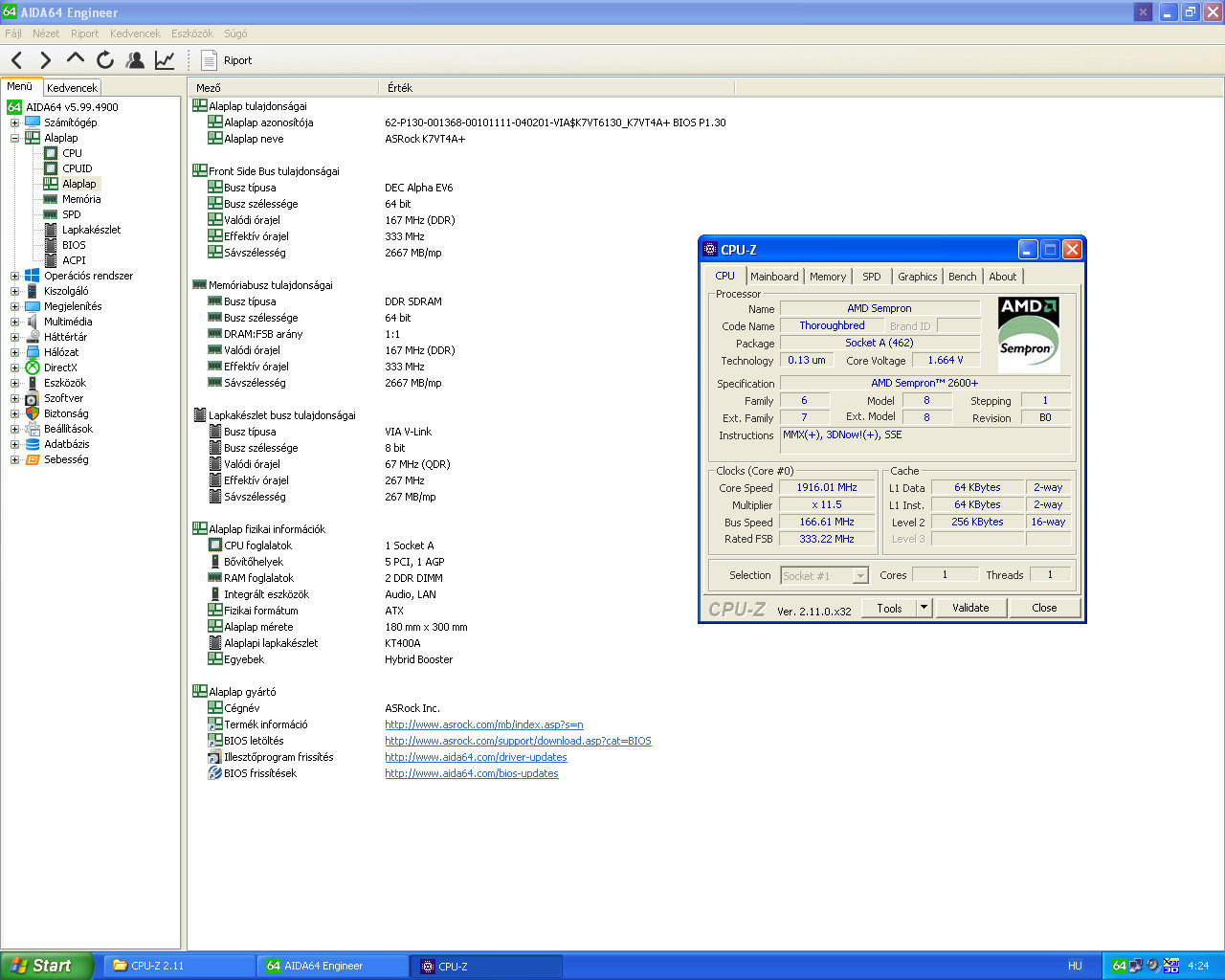1225x980 pixels.
Task: Open the Fájl menu
Action: click(x=13, y=33)
